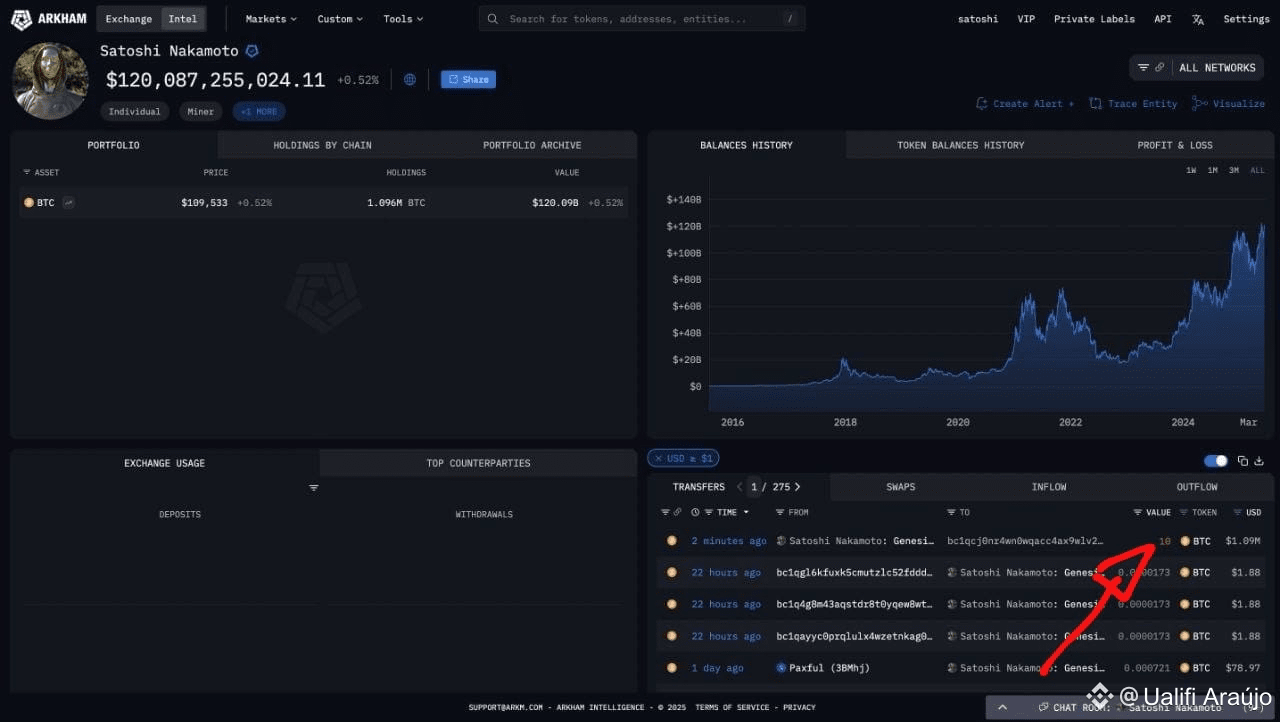Switch to the Top Counterparties tab
The height and width of the screenshot is (722, 1280).
click(x=478, y=463)
